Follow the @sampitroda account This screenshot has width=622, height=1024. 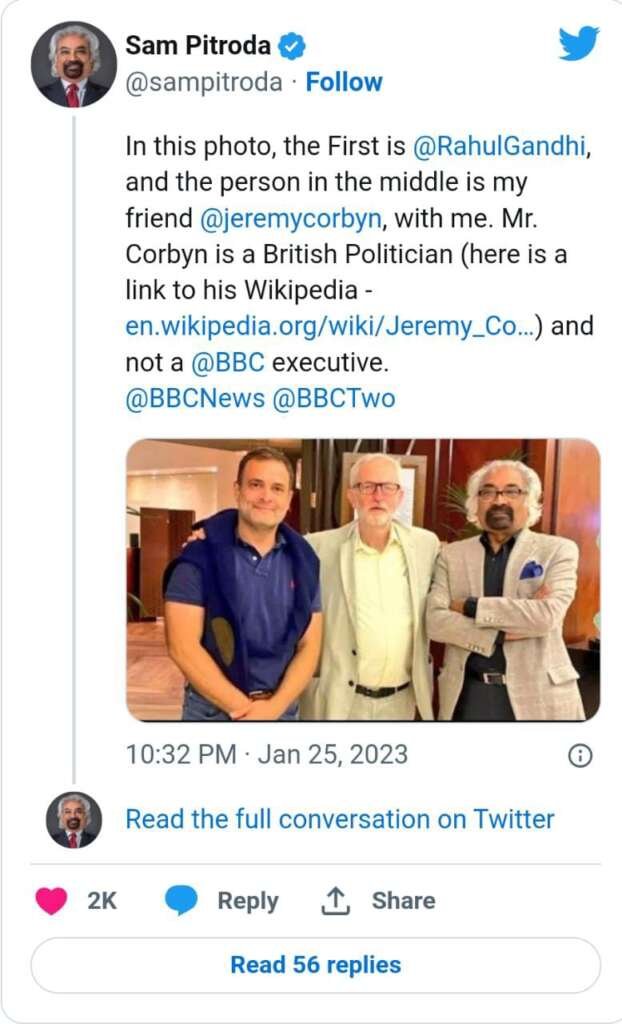tap(344, 82)
